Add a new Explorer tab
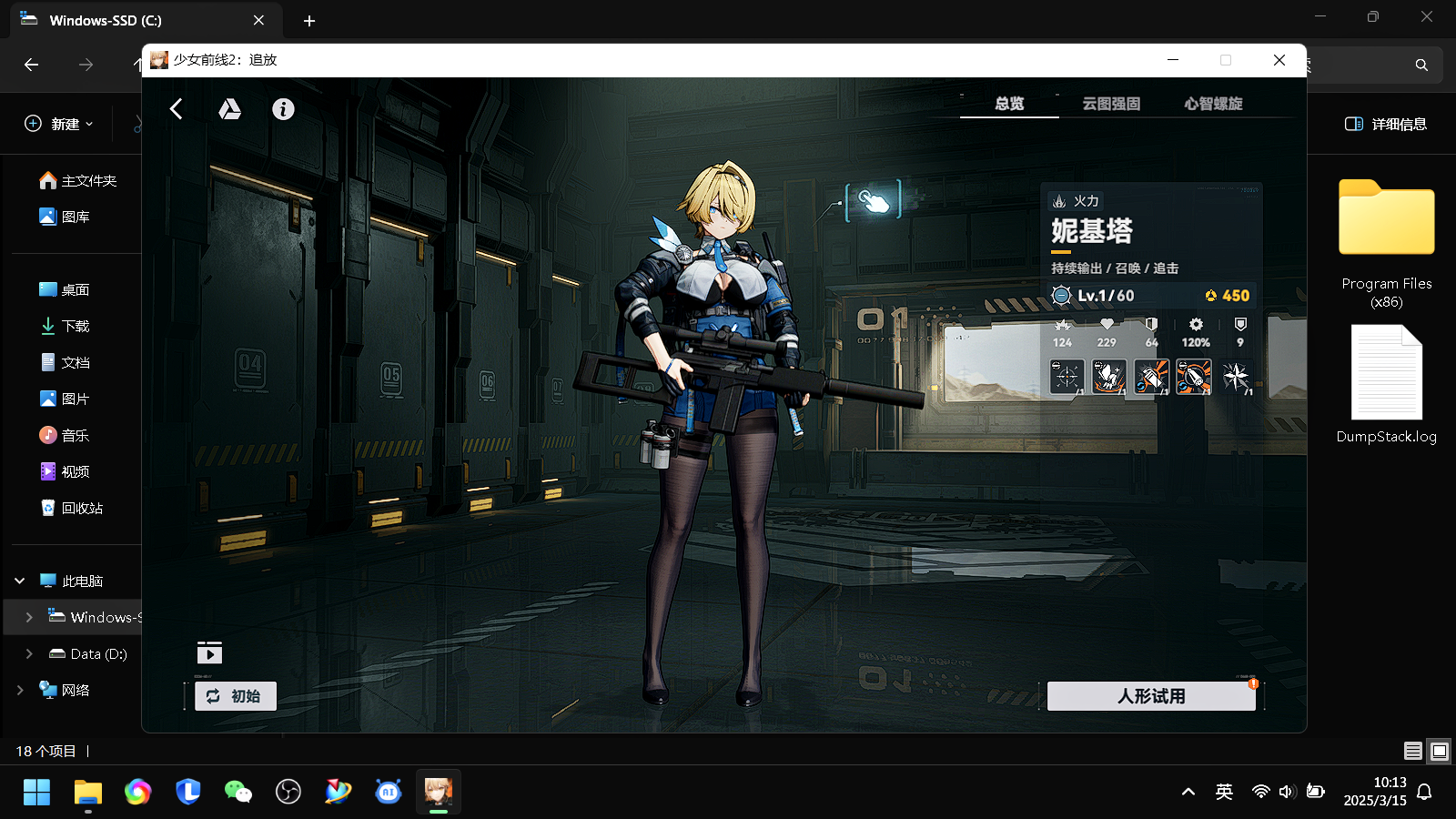 coord(309,20)
